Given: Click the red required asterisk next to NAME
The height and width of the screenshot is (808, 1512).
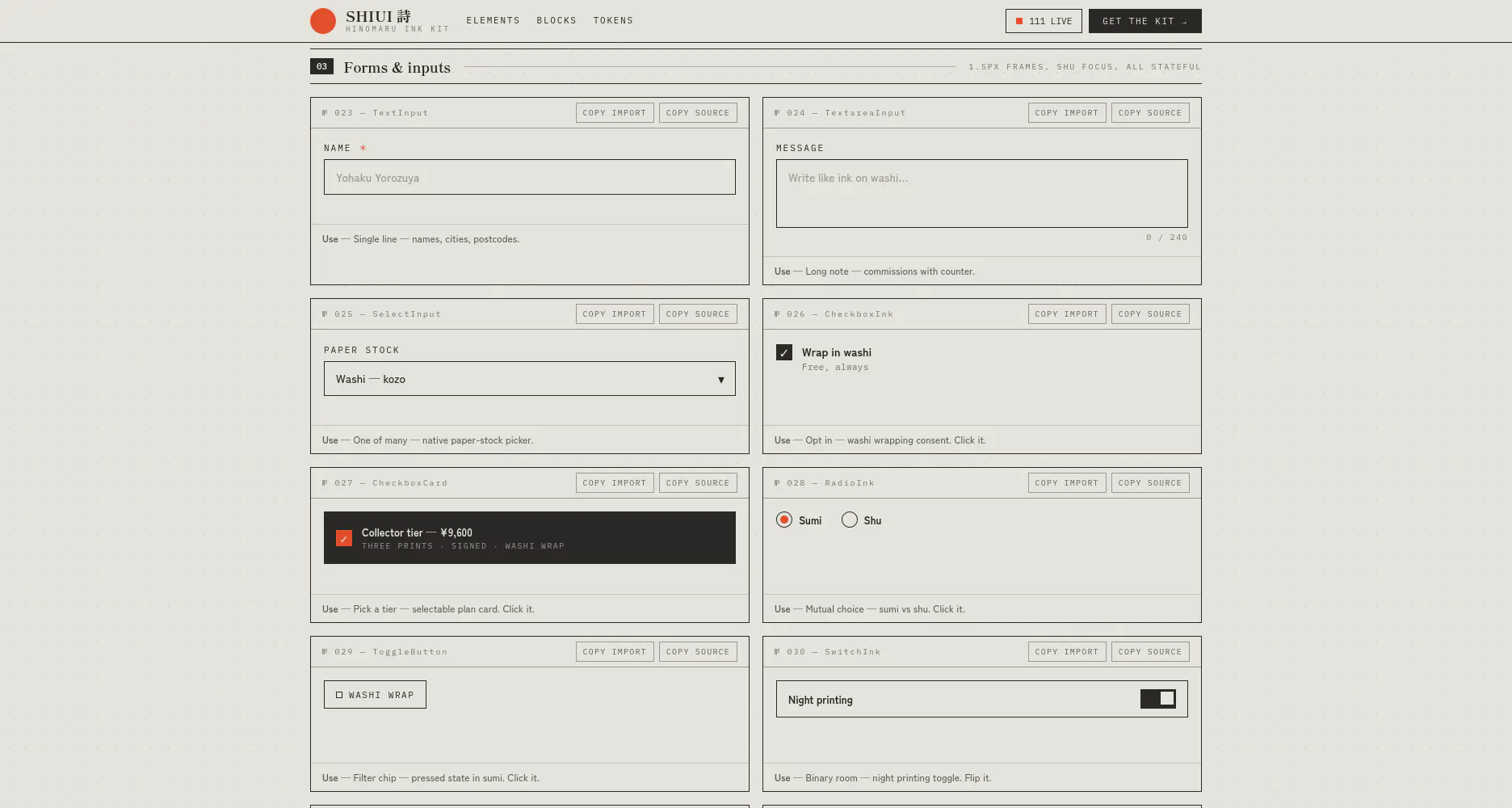Looking at the screenshot, I should [363, 148].
